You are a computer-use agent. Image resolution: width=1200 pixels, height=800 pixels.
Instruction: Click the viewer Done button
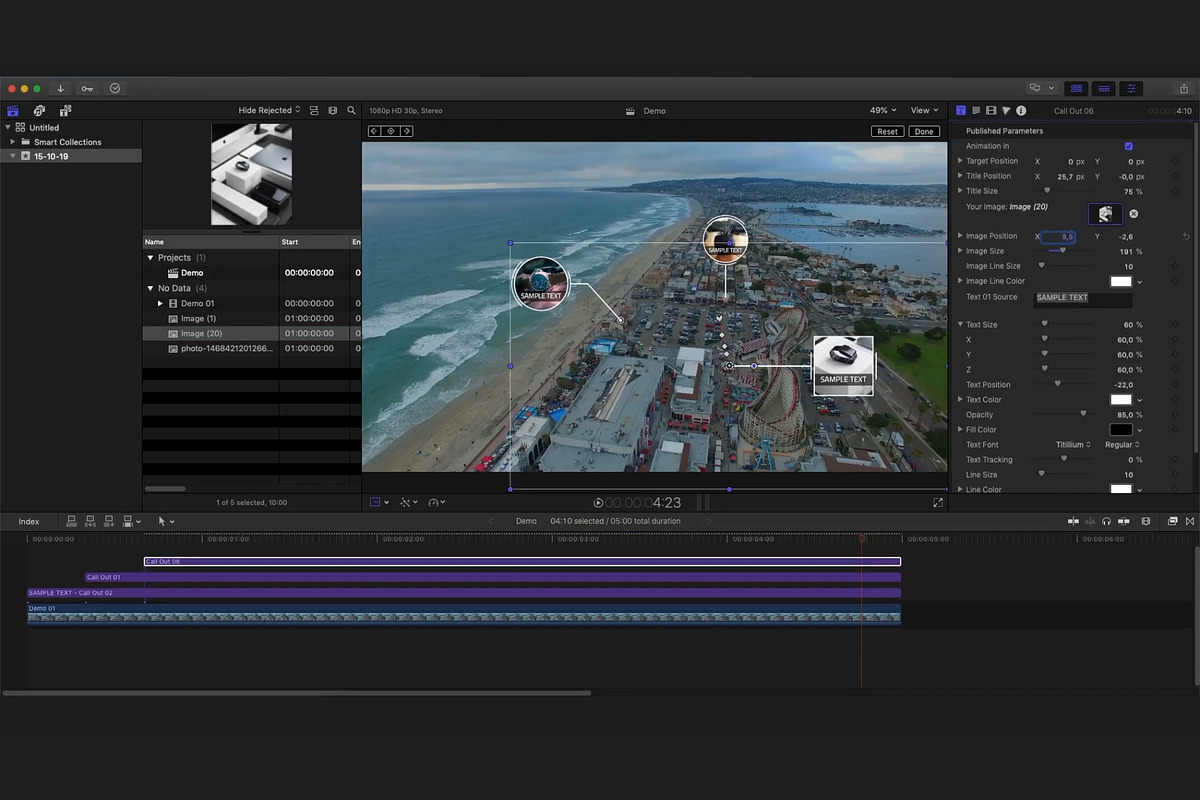coord(924,132)
